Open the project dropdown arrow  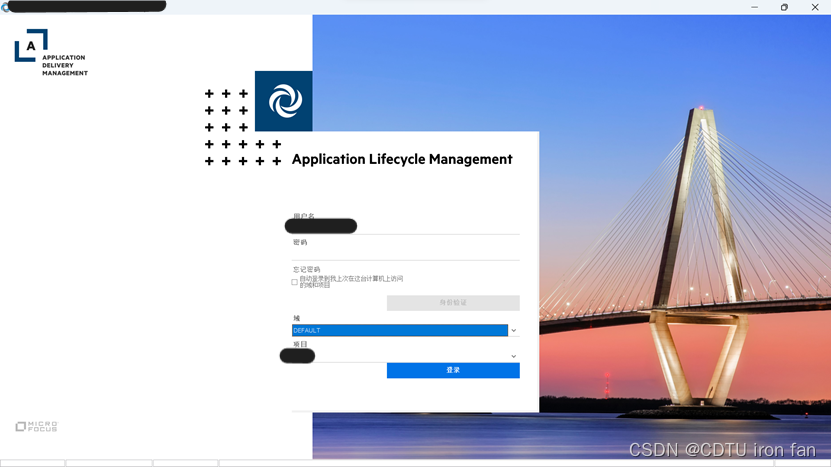(514, 356)
